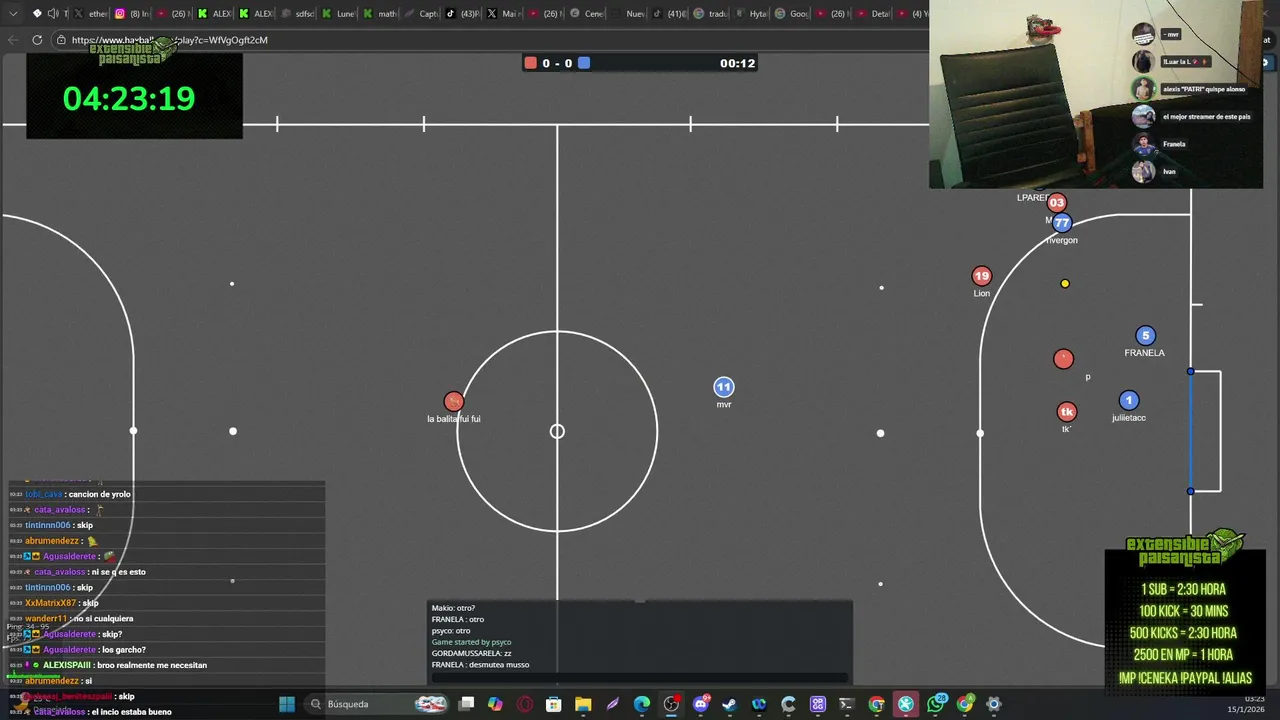The width and height of the screenshot is (1280, 720).
Task: Open Task View from the taskbar
Action: 466,704
